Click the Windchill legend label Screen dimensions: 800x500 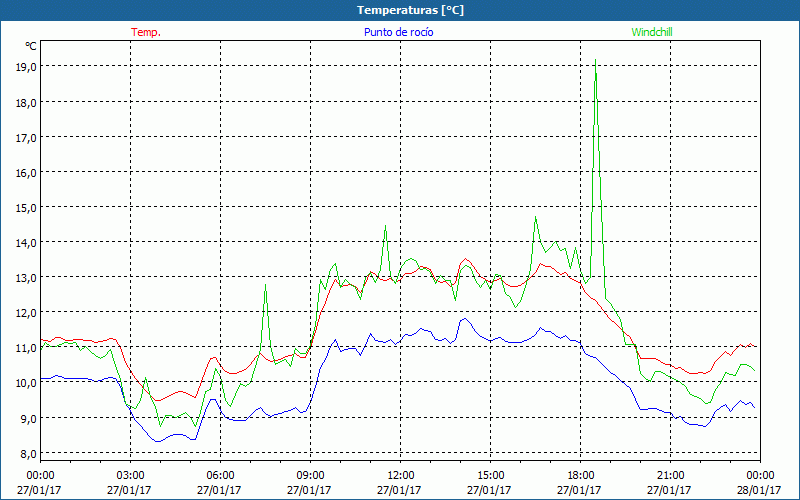pos(652,32)
